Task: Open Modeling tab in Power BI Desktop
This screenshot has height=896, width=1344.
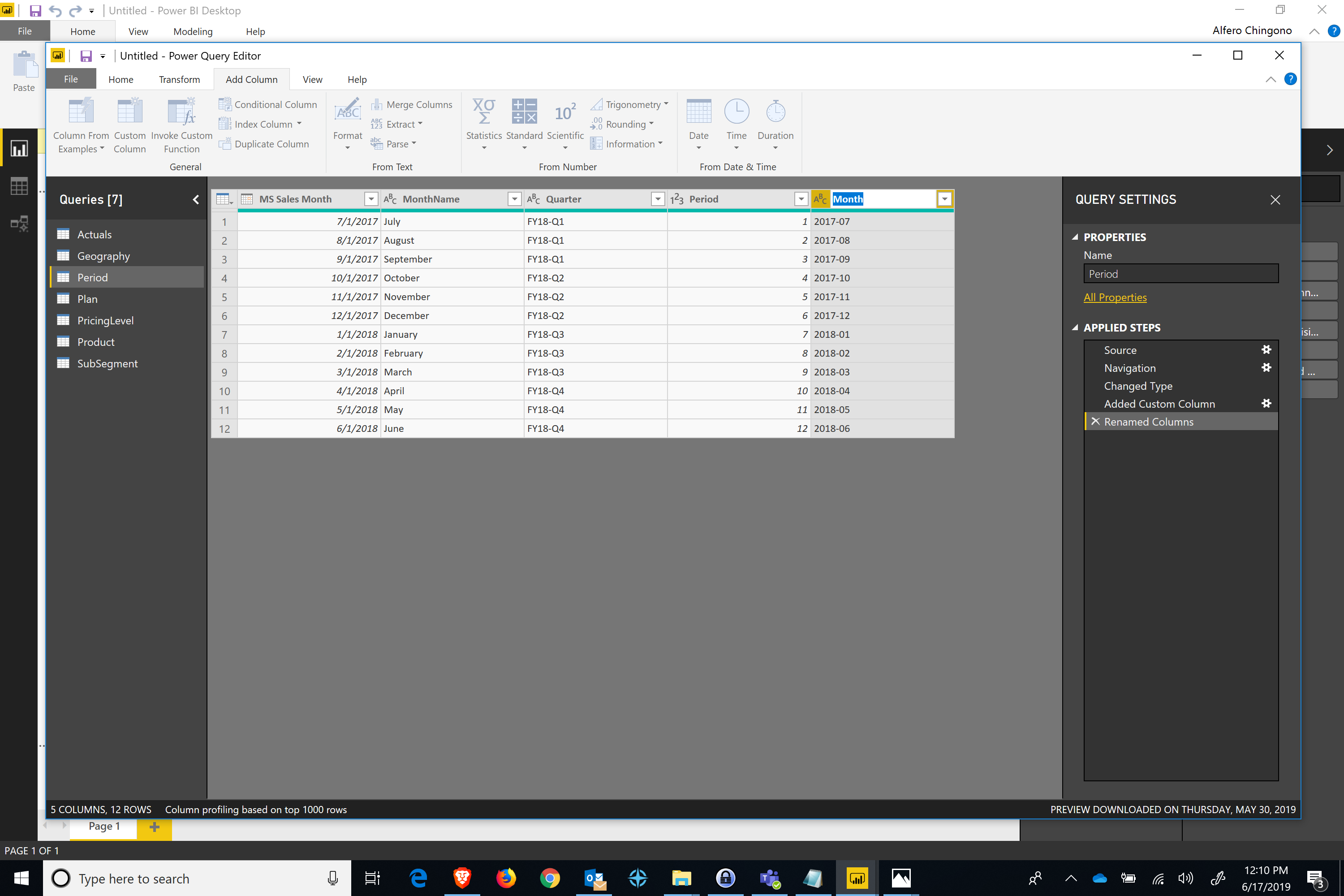Action: pyautogui.click(x=193, y=31)
